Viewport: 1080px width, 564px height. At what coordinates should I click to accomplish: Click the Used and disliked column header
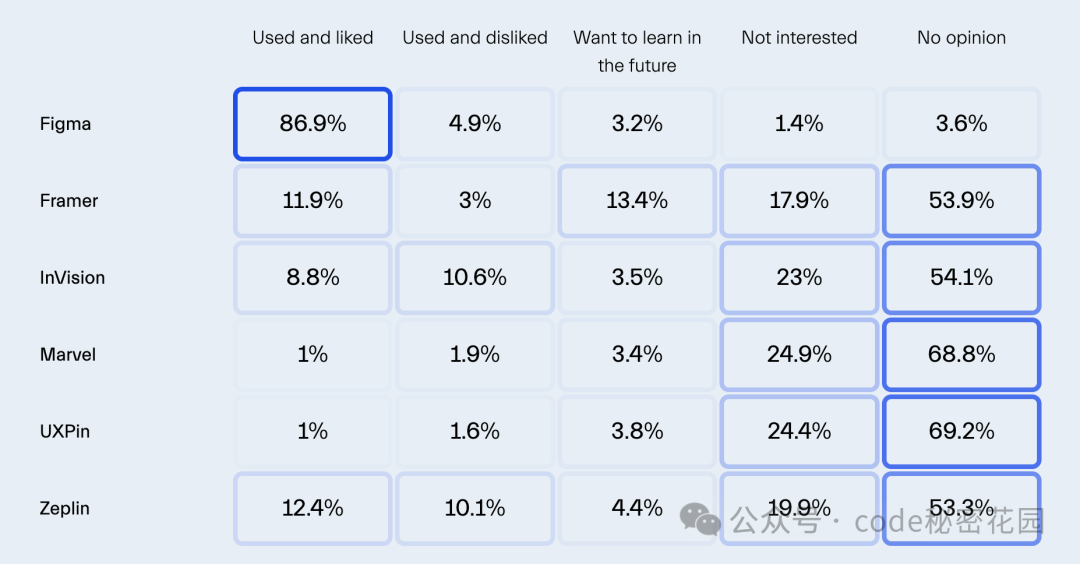click(x=475, y=38)
